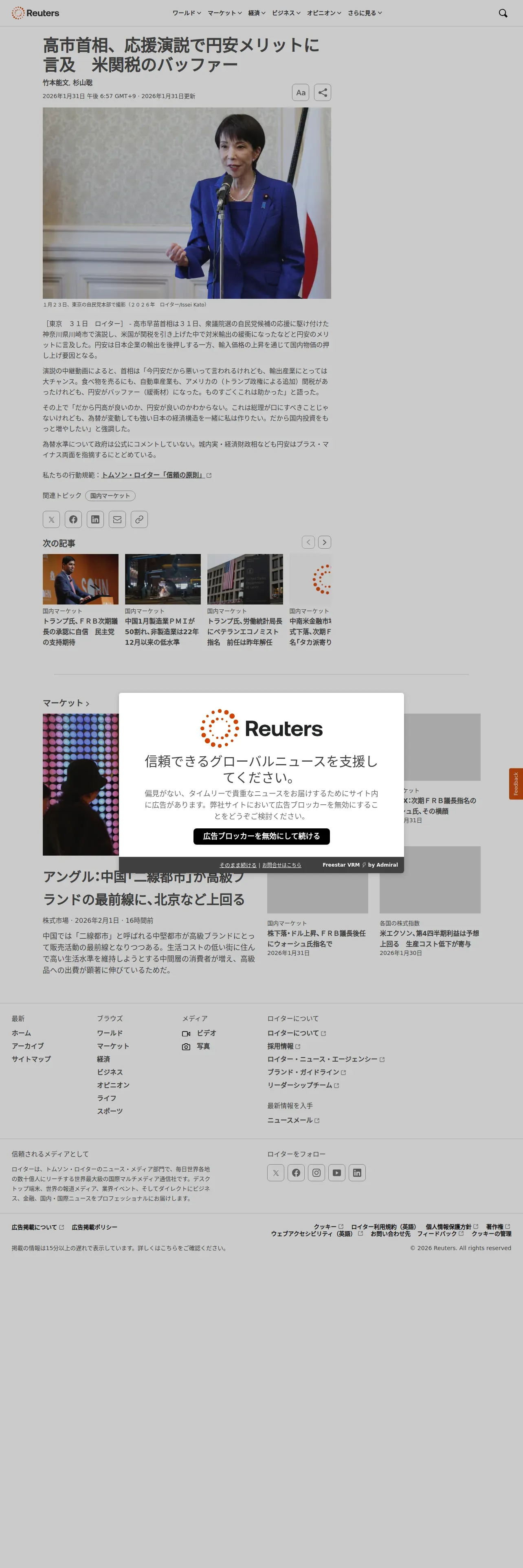Screen dimensions: 523x1568
Task: Open 個人情報保護方針 link
Action: click(x=452, y=1227)
